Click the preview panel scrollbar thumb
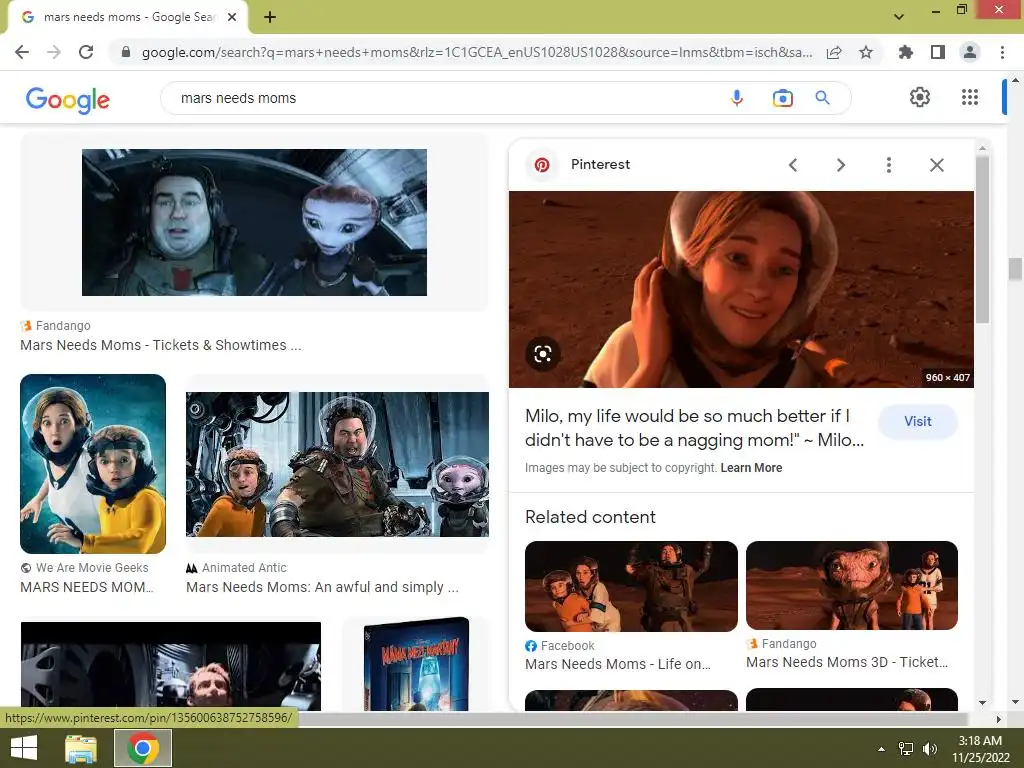Viewport: 1024px width, 768px height. tap(982, 238)
